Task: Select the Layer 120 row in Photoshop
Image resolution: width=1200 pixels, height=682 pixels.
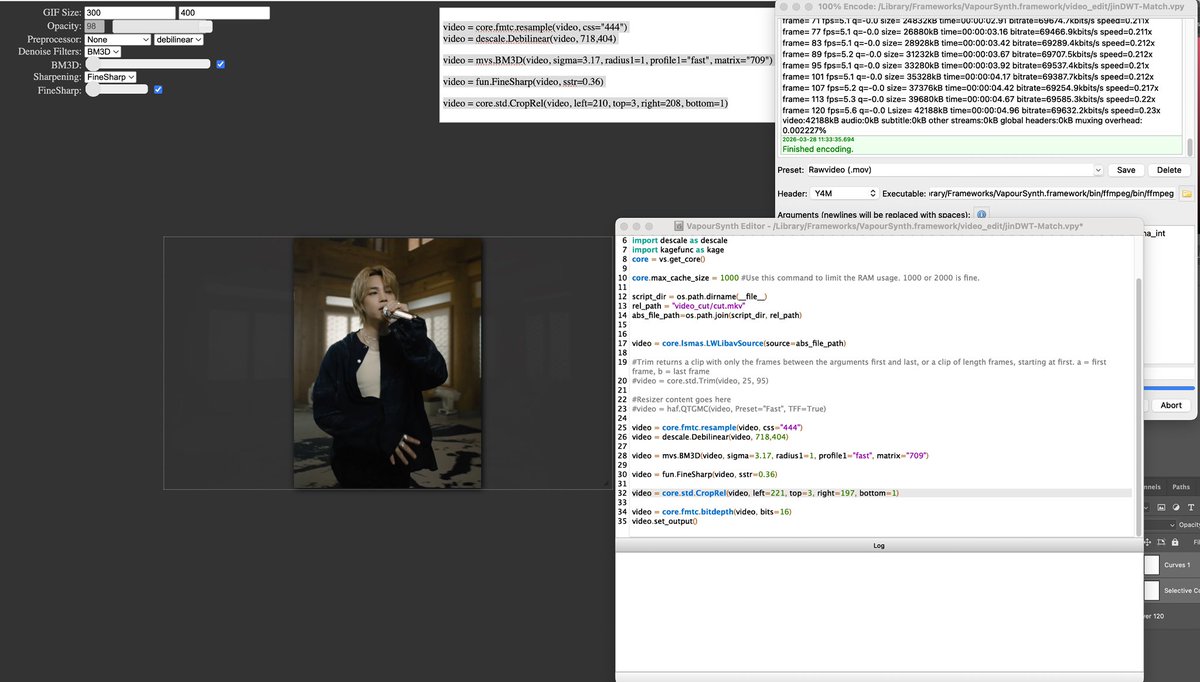Action: pyautogui.click(x=1172, y=616)
